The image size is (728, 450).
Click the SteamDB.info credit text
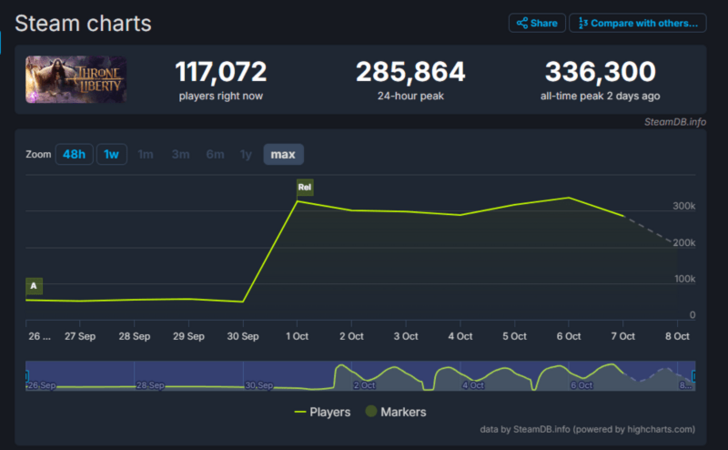pos(675,122)
